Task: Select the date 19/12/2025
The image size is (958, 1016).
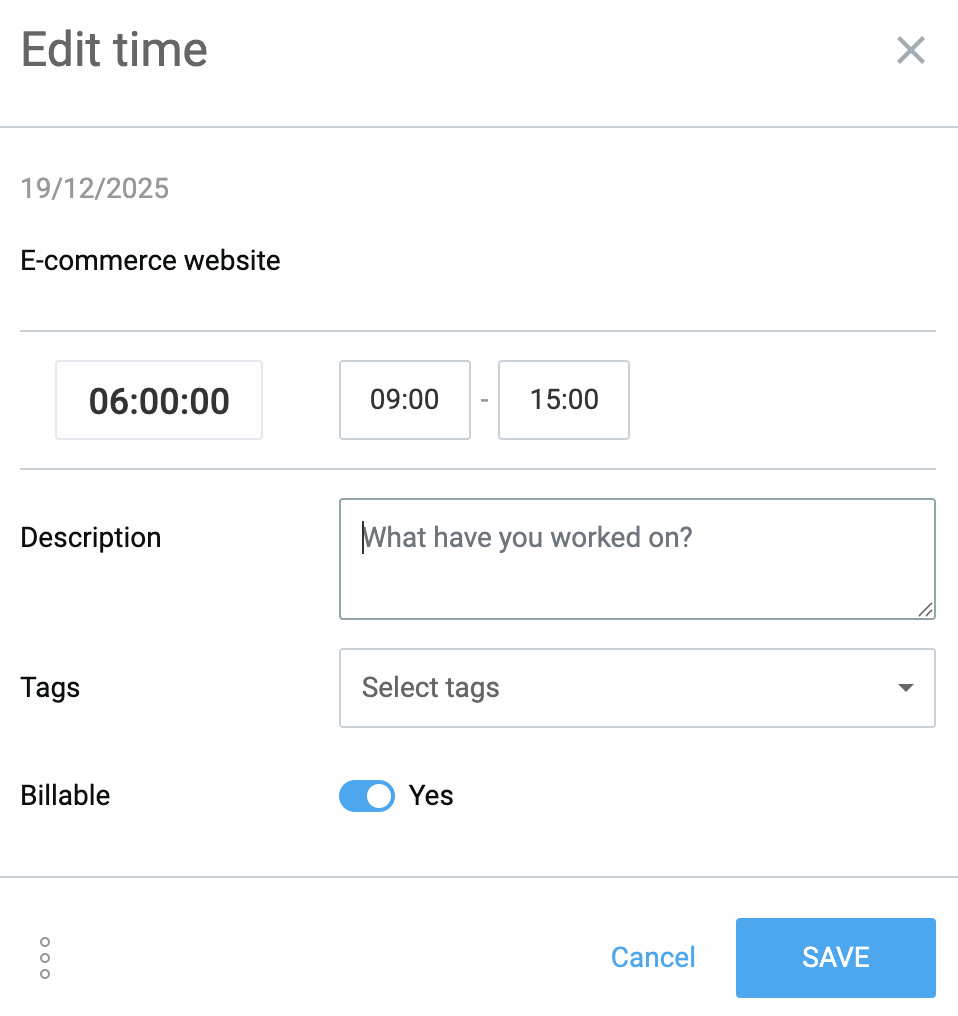Action: click(94, 188)
